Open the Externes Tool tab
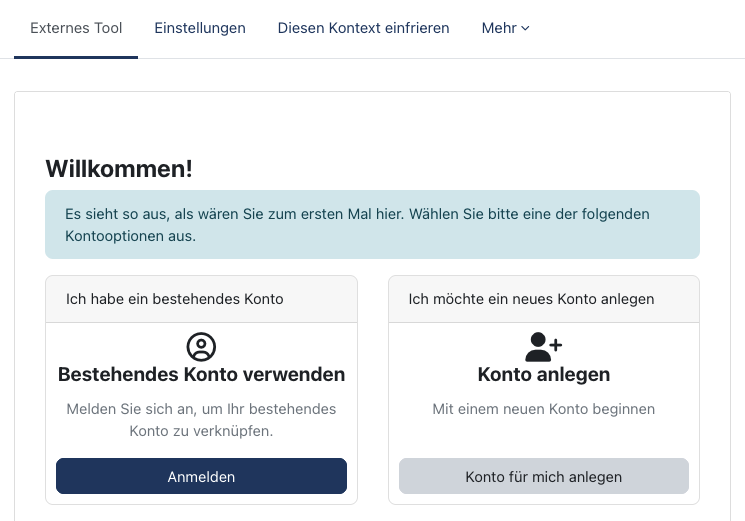Screen dimensions: 745x521 [76, 28]
